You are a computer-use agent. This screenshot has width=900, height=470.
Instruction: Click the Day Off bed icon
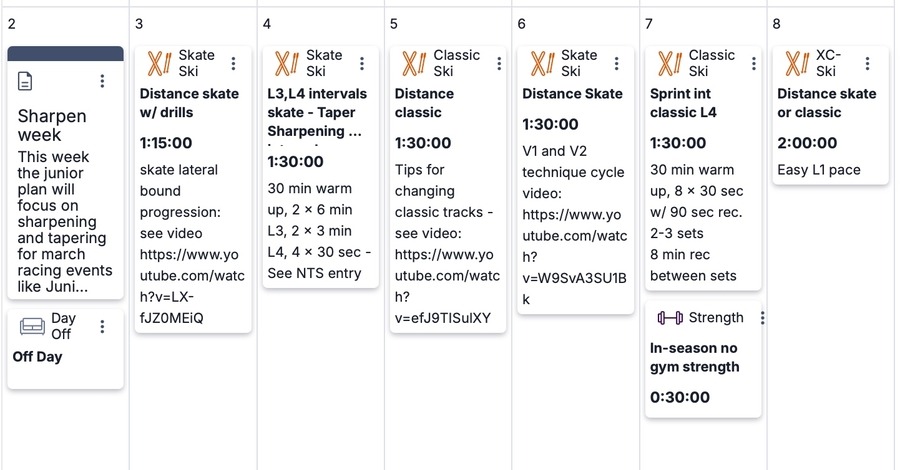point(33,327)
